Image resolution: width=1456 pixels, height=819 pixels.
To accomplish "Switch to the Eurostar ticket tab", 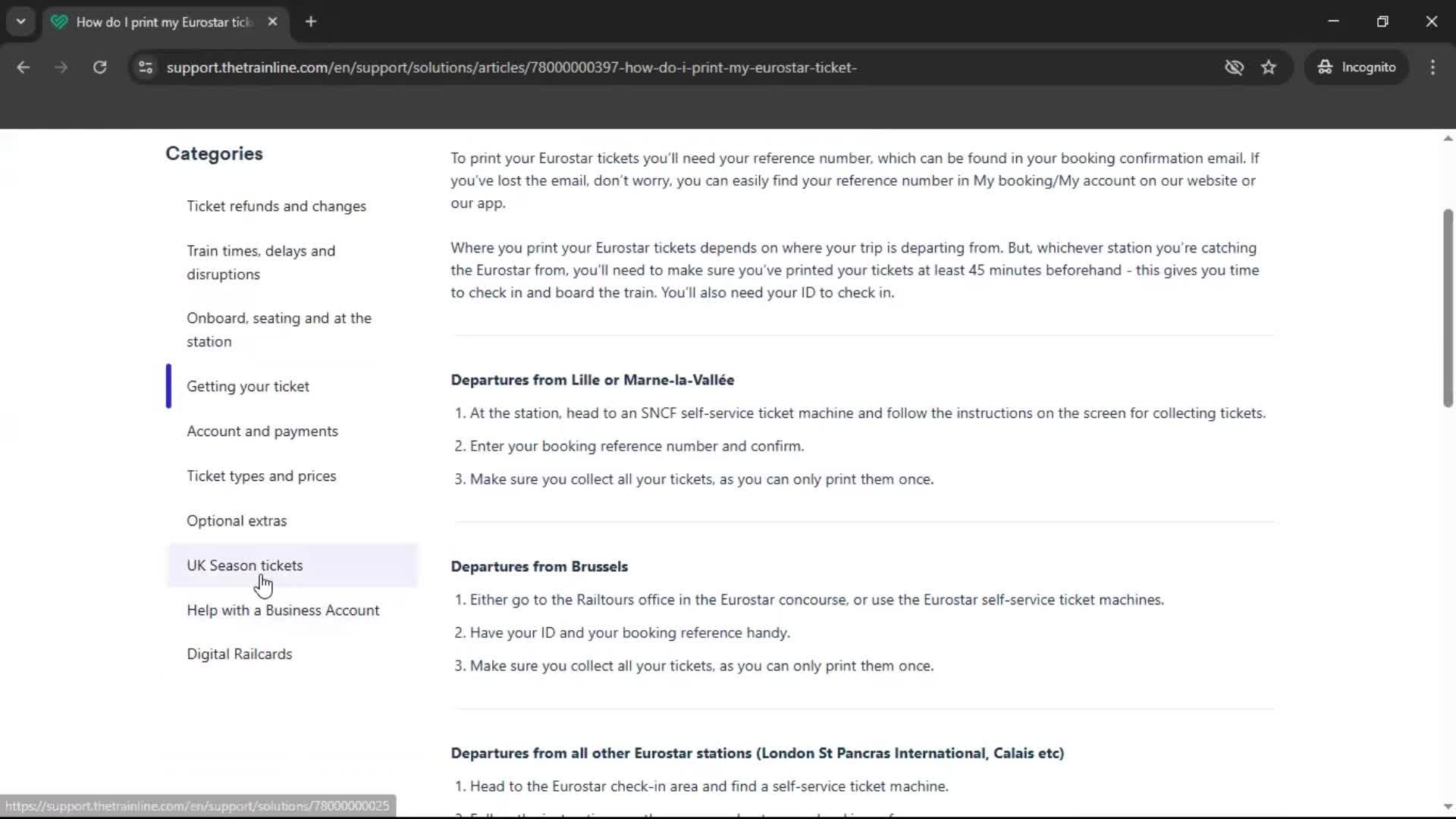I will [x=155, y=21].
